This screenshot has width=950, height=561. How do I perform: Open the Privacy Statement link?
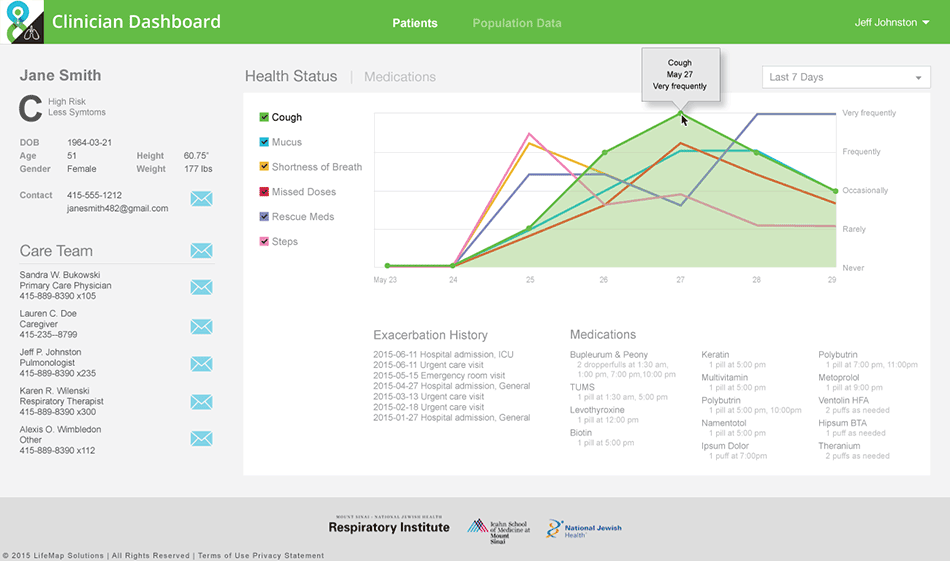(x=288, y=556)
